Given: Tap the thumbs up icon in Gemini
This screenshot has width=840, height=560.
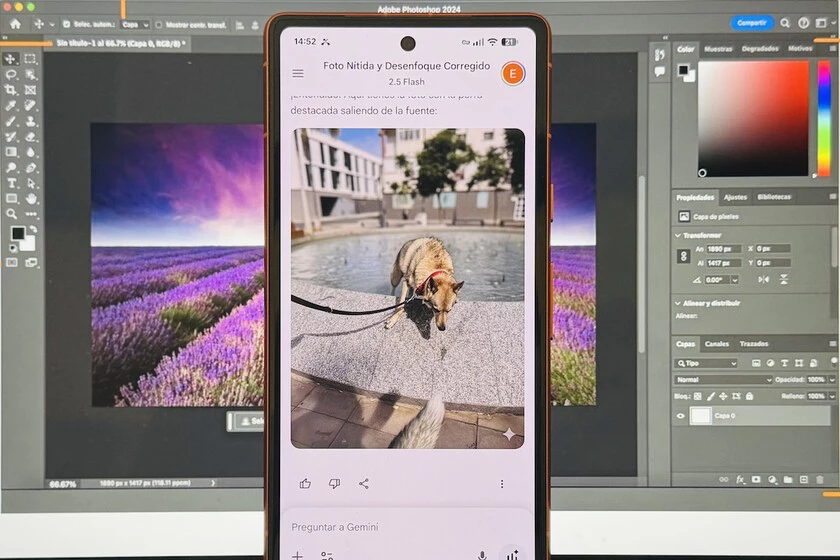Looking at the screenshot, I should [305, 484].
